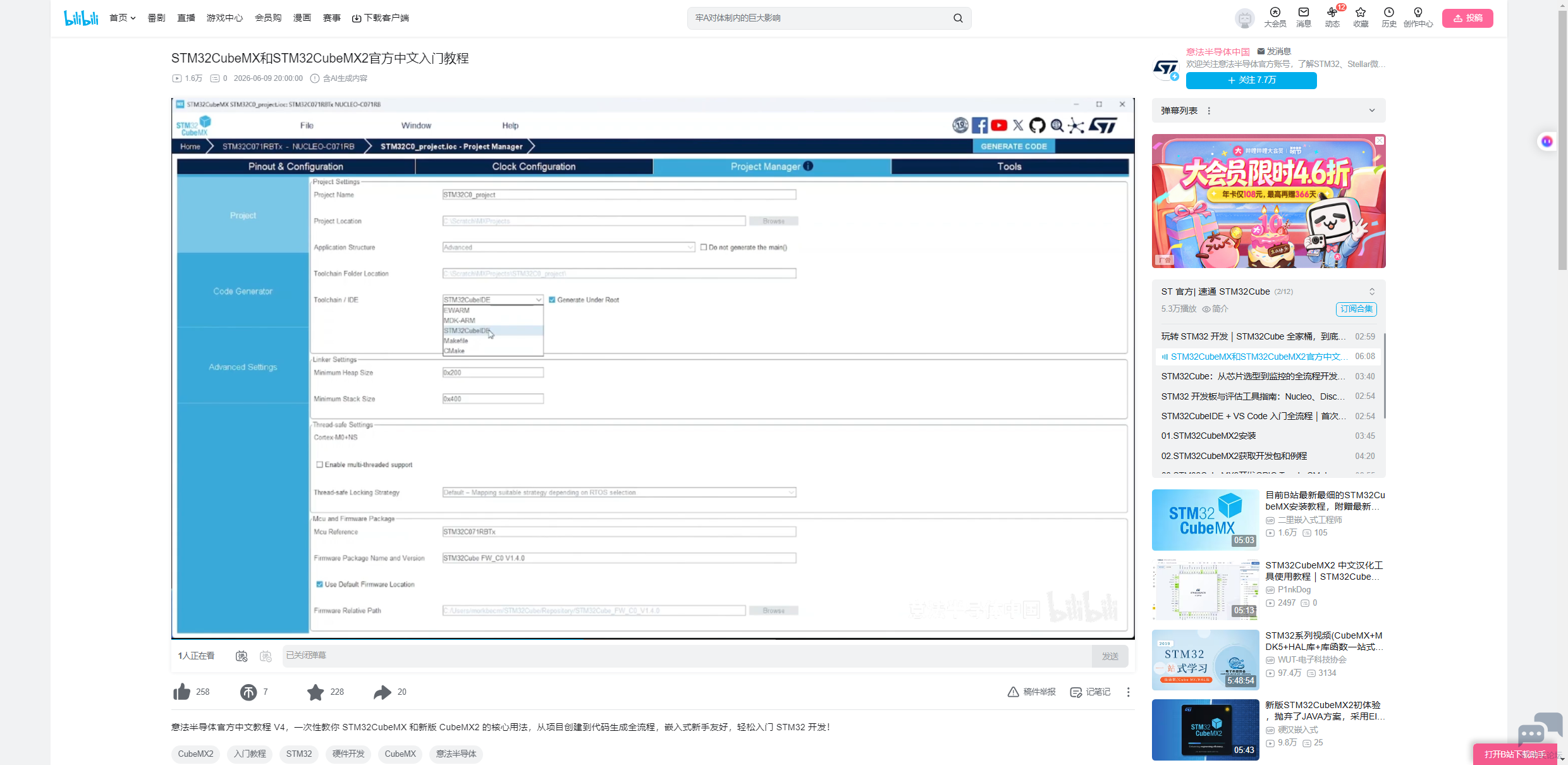Open the 创作中心 creator center icon
This screenshot has width=1568, height=765.
coord(1418,18)
